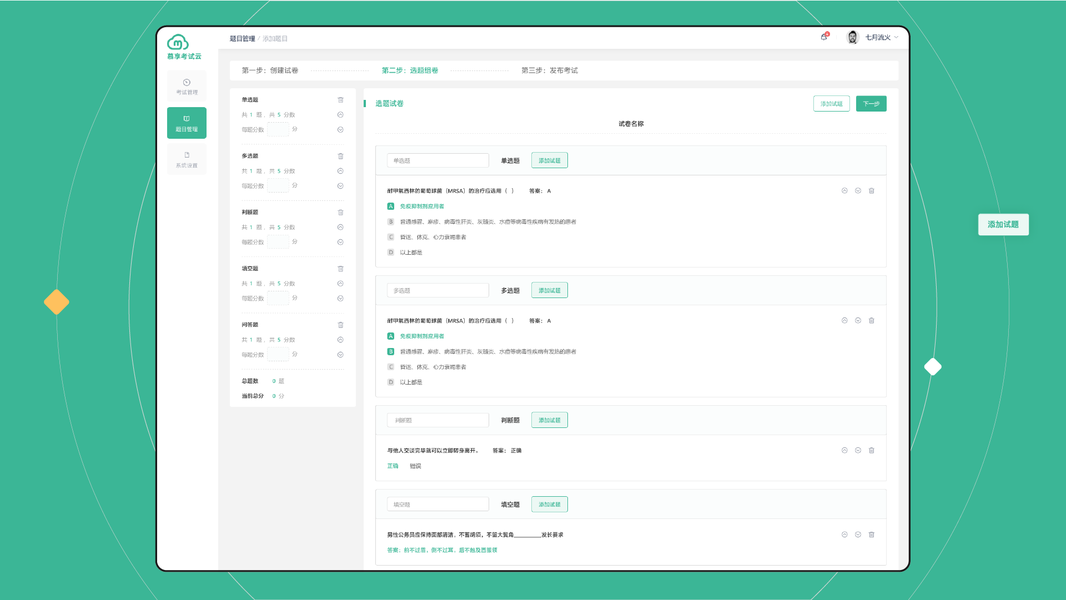Image resolution: width=1066 pixels, height=600 pixels.
Task: Open the notification bell in the header
Action: [824, 37]
